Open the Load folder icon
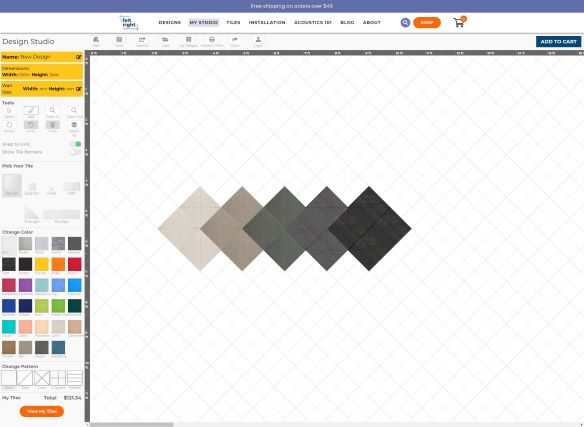Screen dimensions: 584x427 tap(165, 39)
